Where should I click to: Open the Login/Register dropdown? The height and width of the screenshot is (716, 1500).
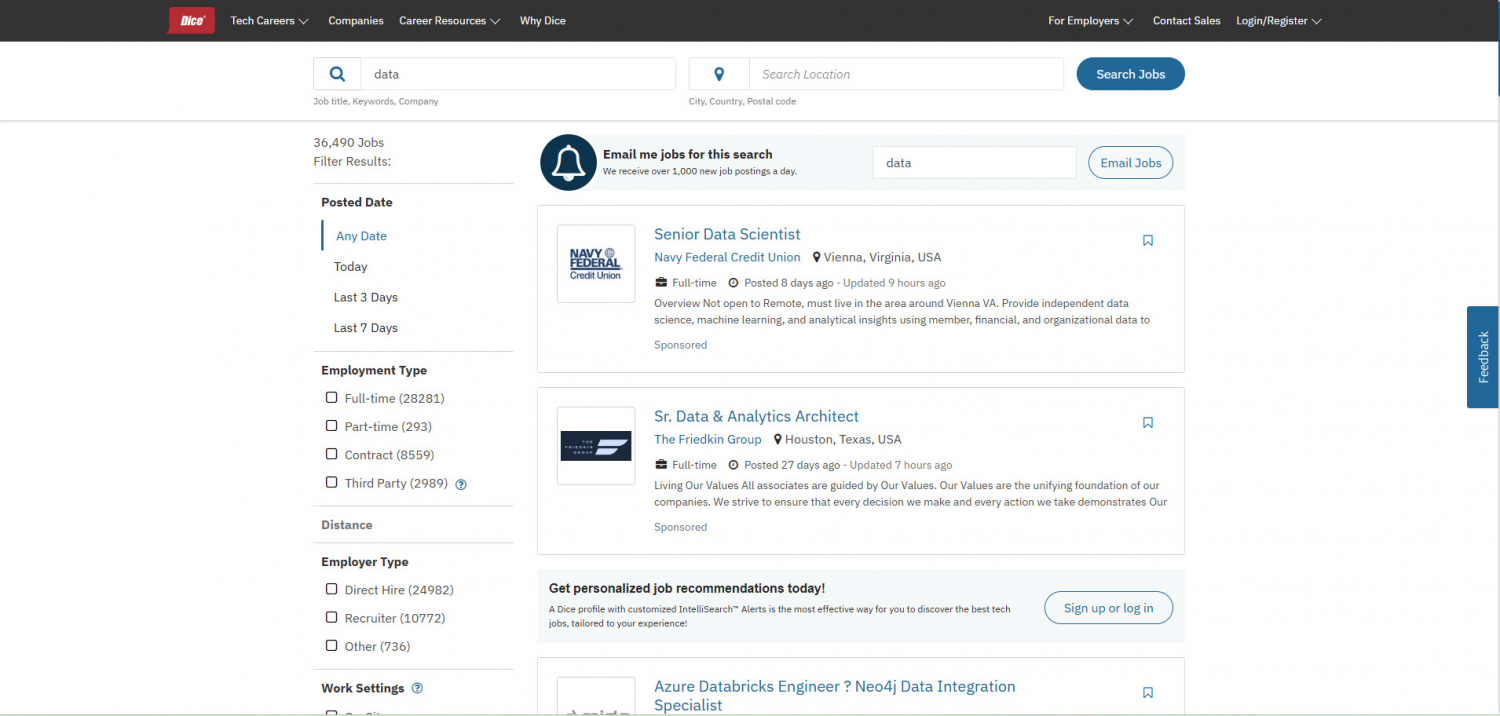[x=1279, y=21]
